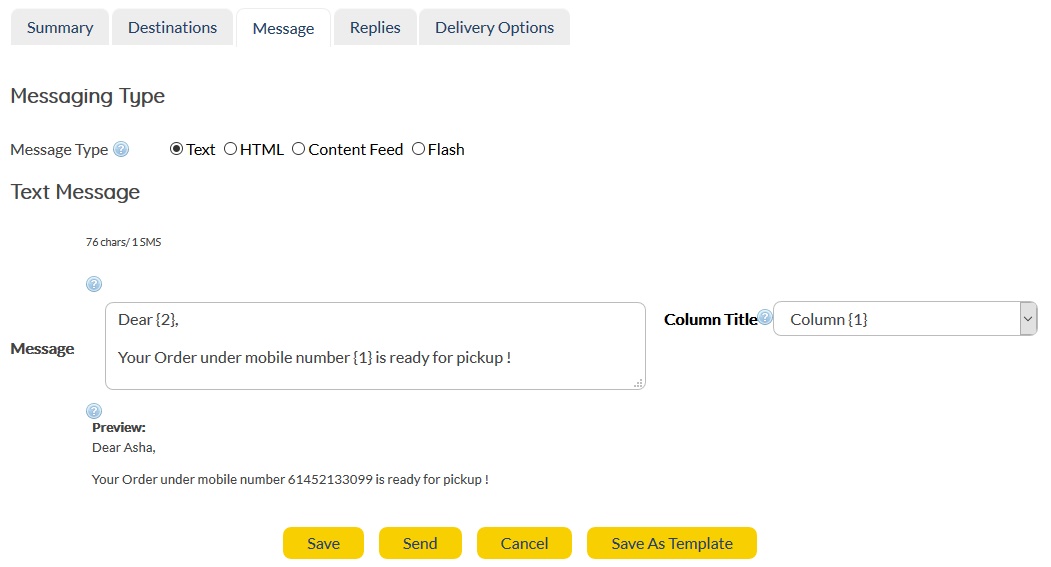The height and width of the screenshot is (567, 1051).
Task: Select the HTML message type radio
Action: 231,149
